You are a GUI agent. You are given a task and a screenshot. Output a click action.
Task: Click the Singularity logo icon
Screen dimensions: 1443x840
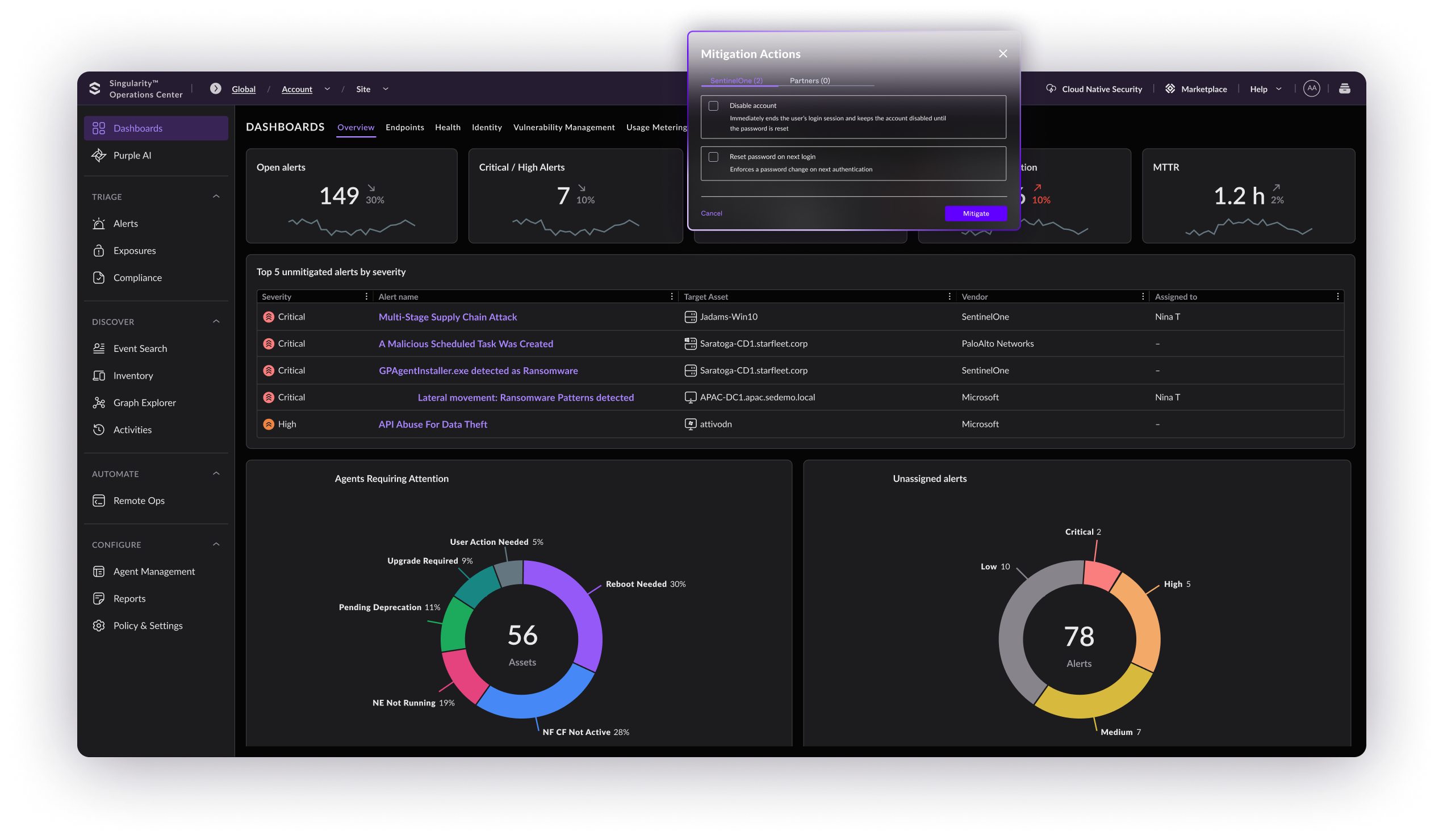coord(95,89)
